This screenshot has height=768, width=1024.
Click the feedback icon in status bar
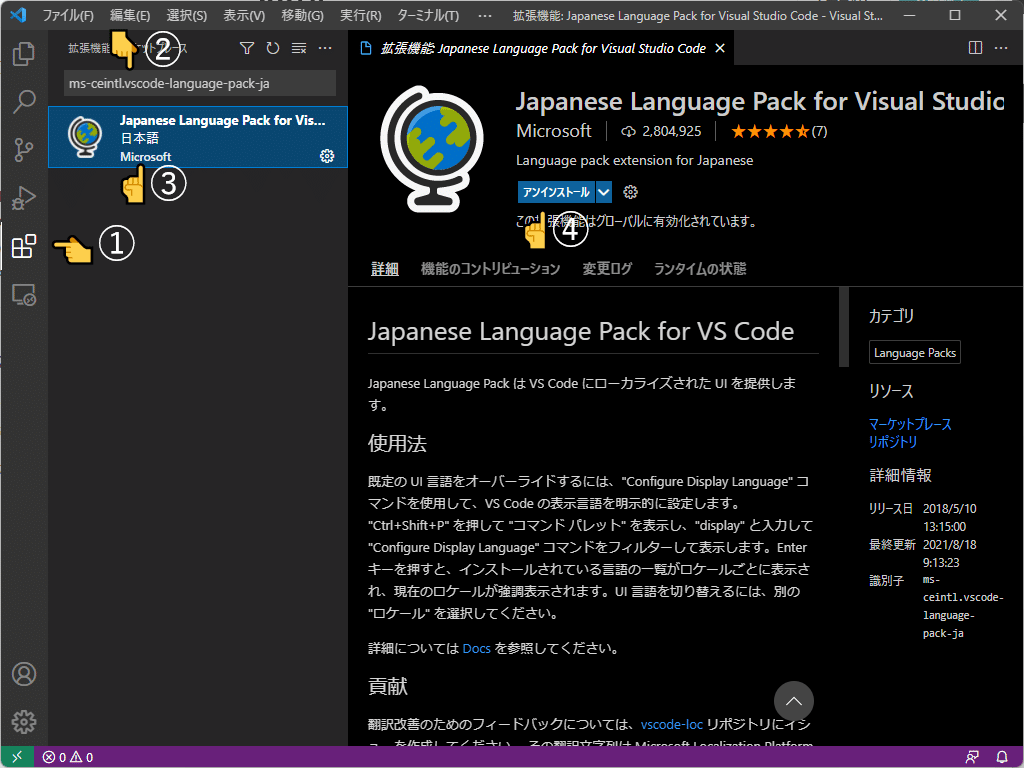point(972,757)
